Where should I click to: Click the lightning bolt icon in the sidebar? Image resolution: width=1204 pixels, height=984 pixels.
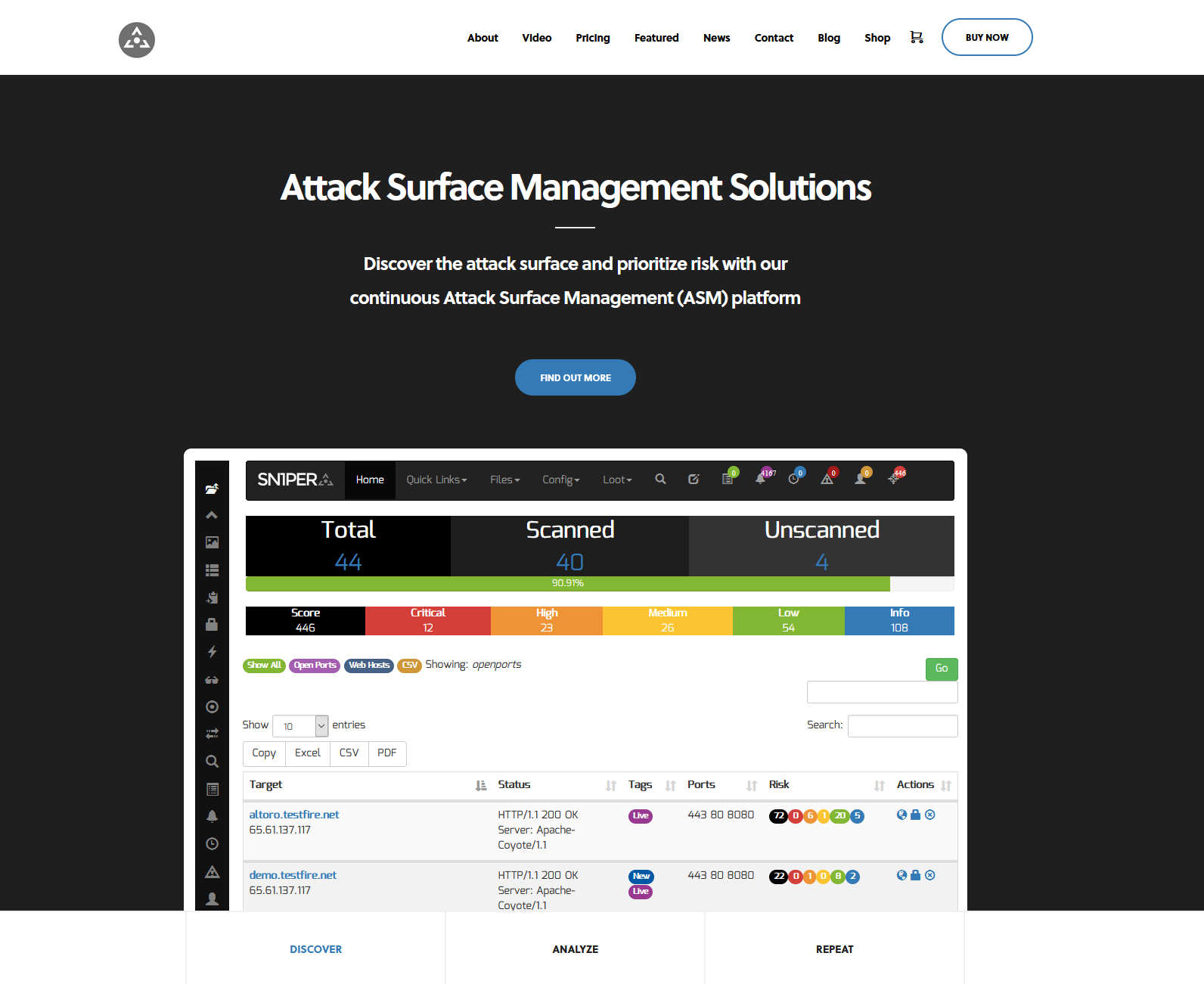213,652
